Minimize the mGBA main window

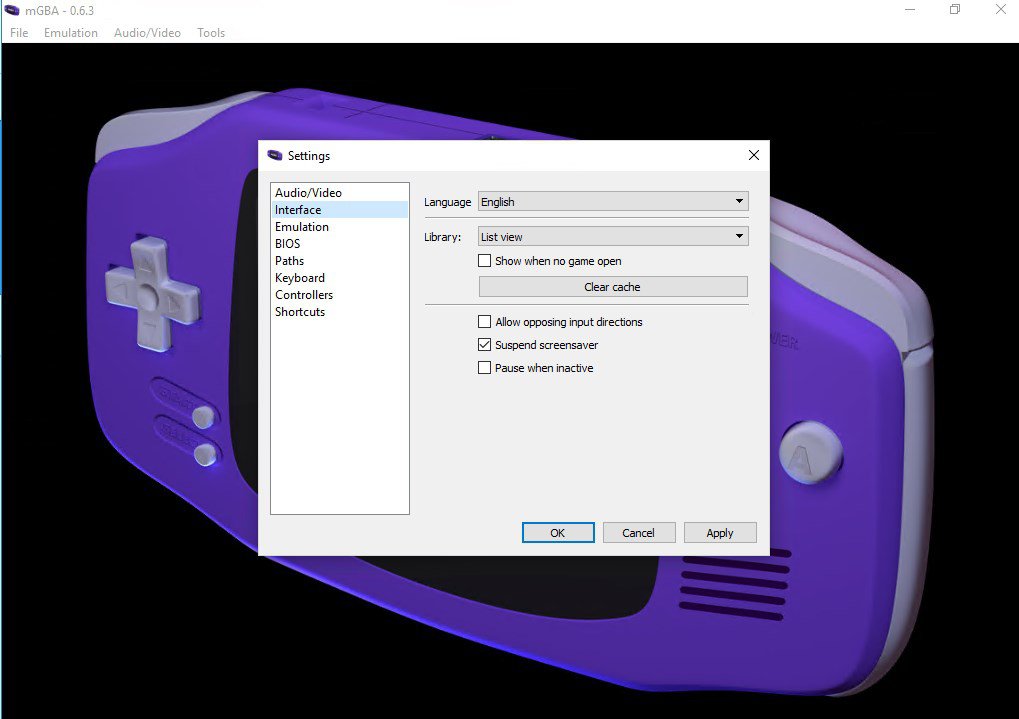[910, 10]
